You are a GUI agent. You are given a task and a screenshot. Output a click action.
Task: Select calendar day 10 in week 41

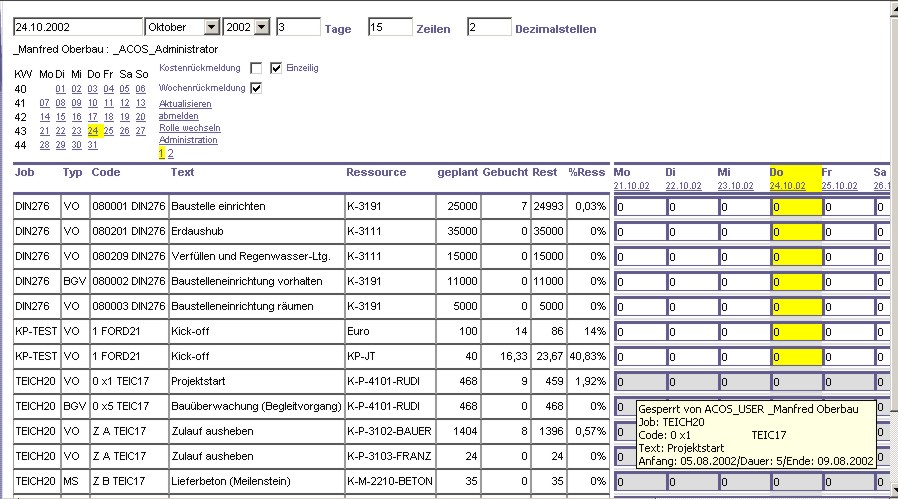pos(93,103)
